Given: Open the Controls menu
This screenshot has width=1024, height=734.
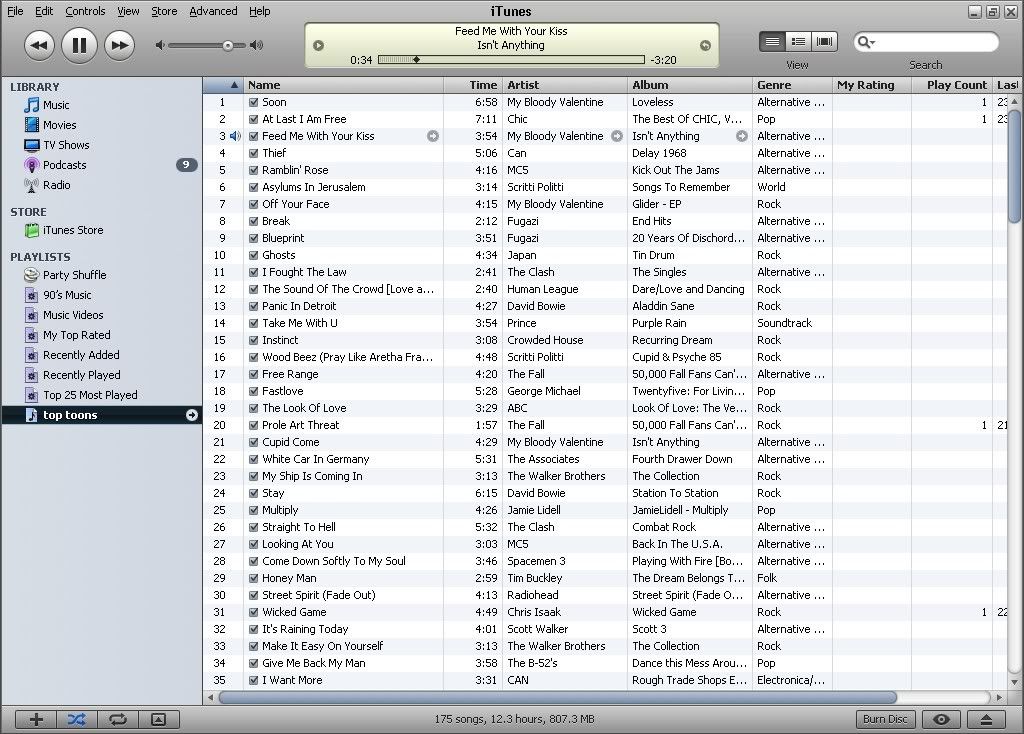Looking at the screenshot, I should click(x=85, y=11).
